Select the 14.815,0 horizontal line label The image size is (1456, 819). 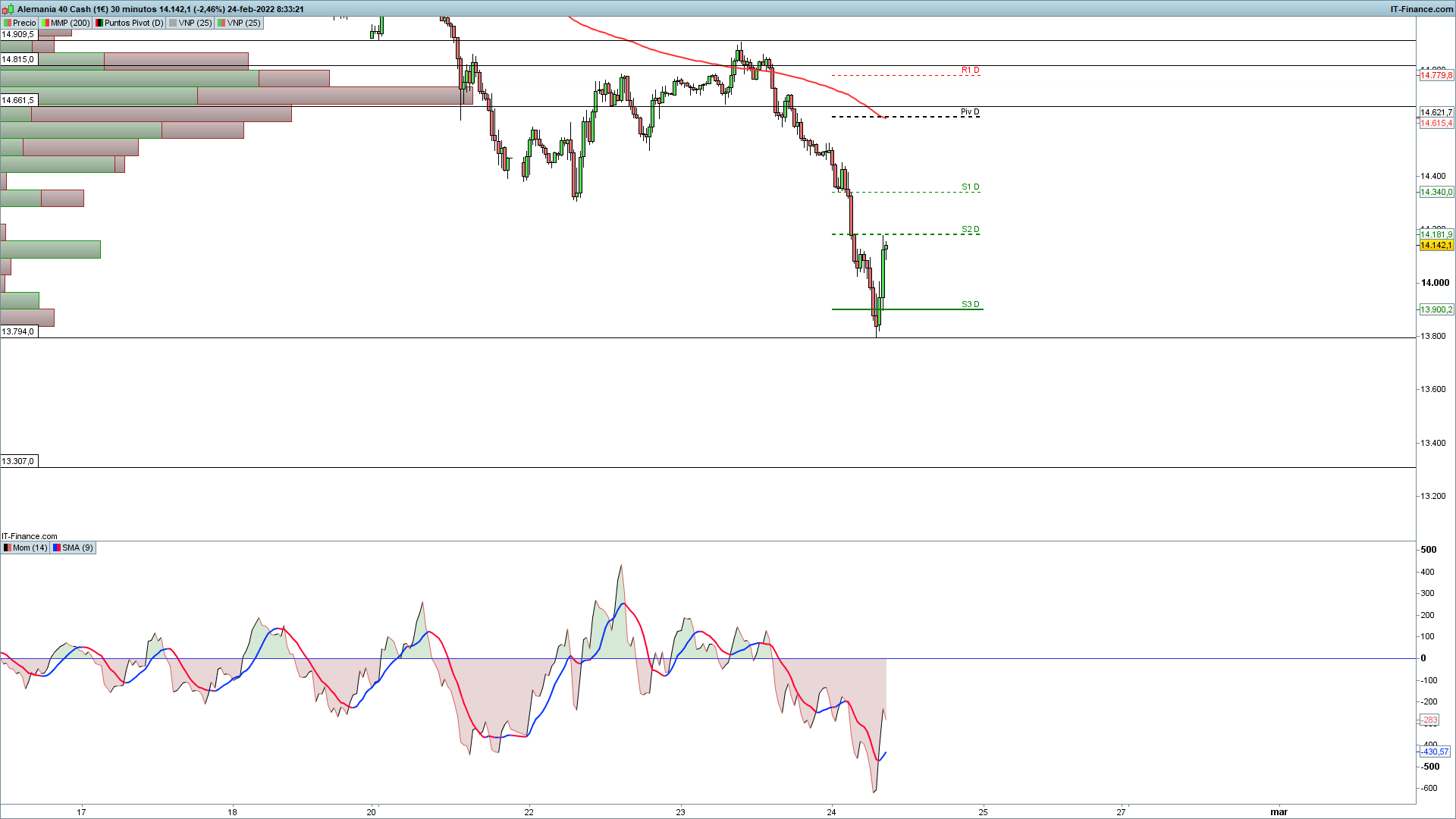(x=18, y=59)
